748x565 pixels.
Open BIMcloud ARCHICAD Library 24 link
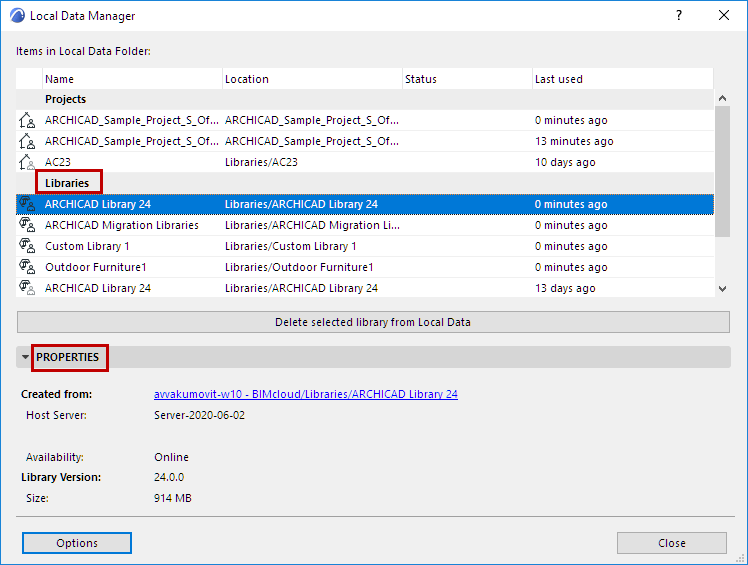pyautogui.click(x=306, y=394)
